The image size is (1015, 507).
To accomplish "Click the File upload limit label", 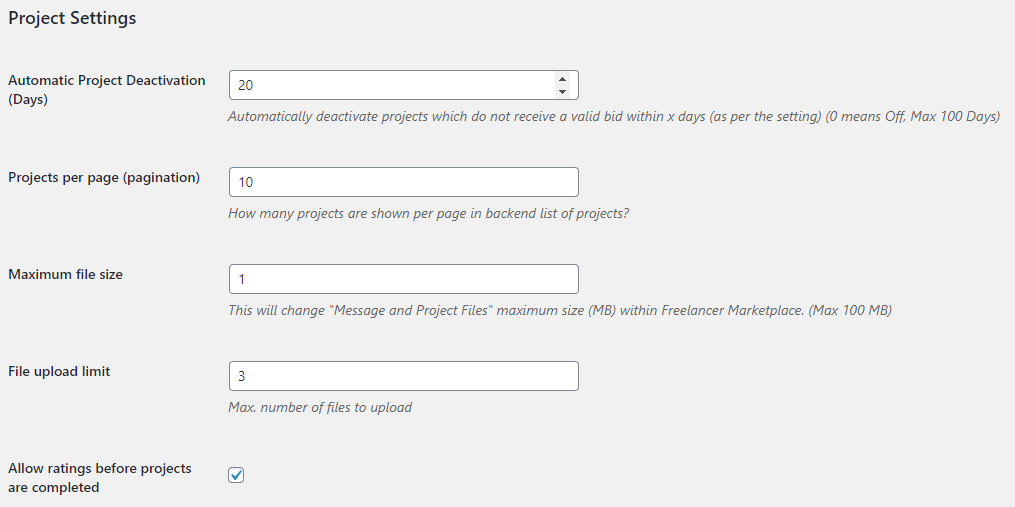I will click(59, 372).
